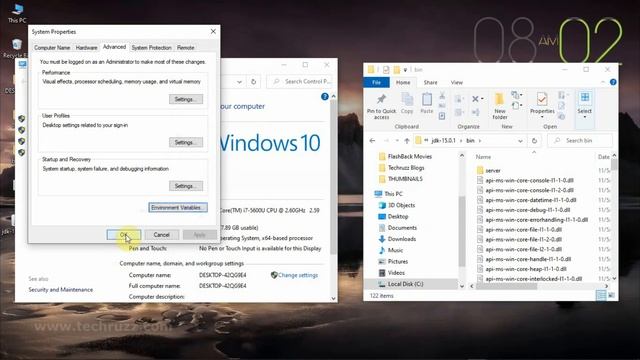Screen dimensions: 640x360
Task: Click the History icon in the Open group
Action: [x=562, y=116]
